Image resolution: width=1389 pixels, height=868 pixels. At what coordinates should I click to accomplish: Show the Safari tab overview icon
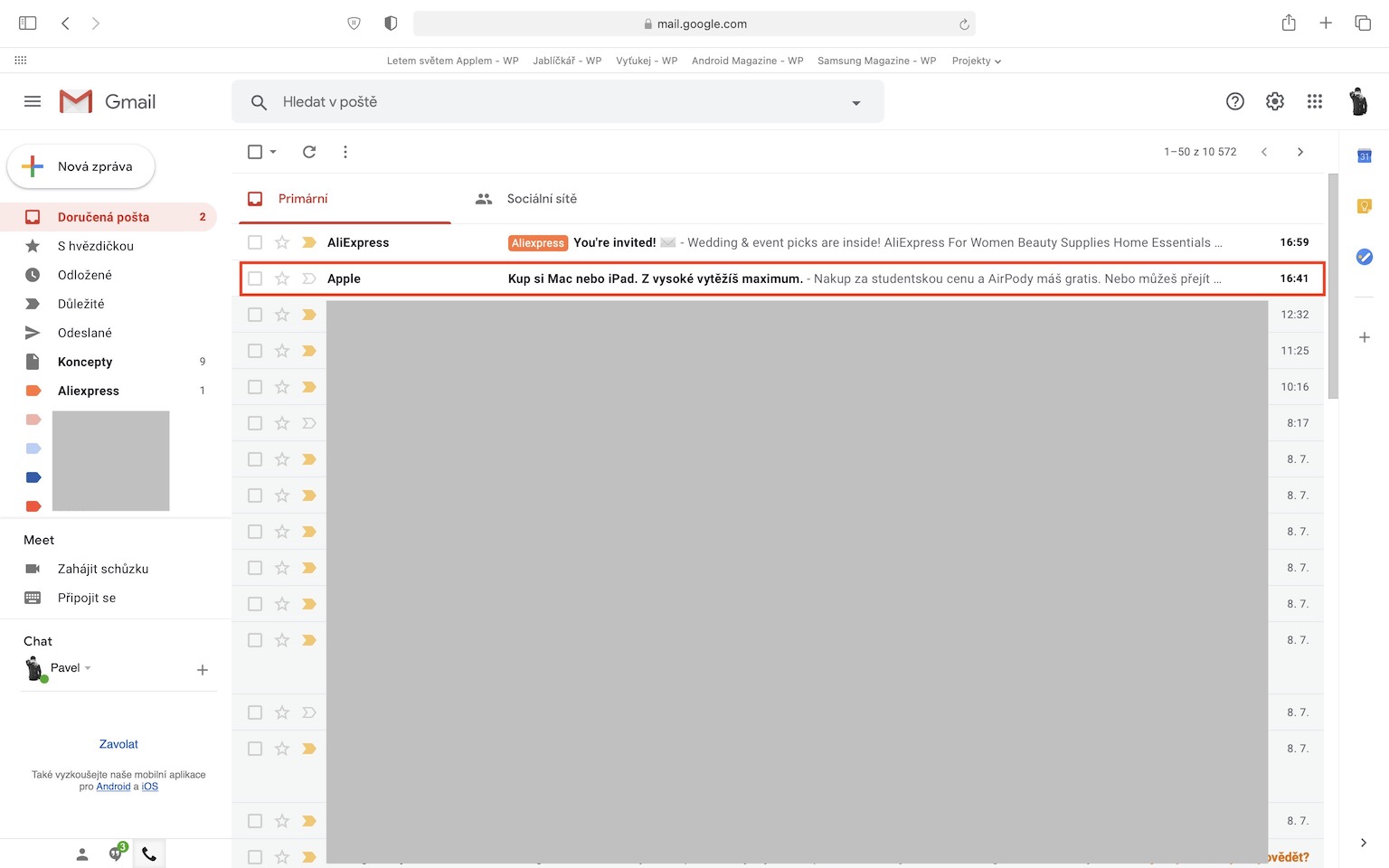coord(1363,24)
